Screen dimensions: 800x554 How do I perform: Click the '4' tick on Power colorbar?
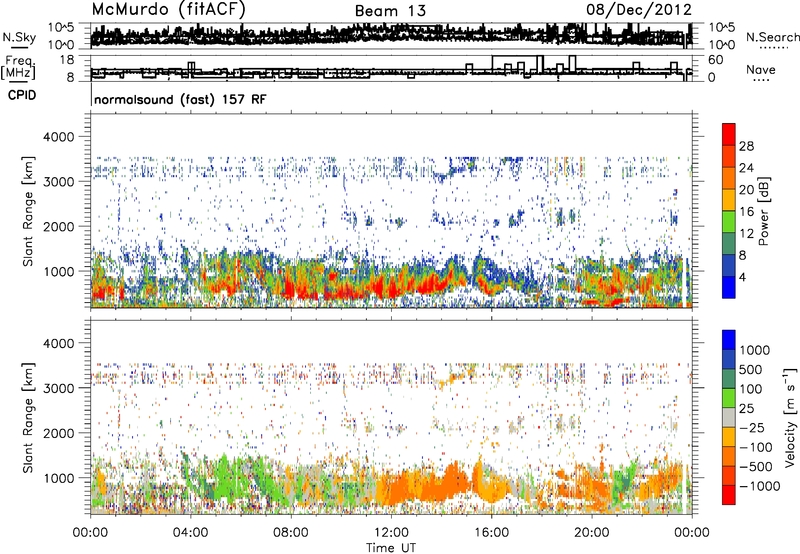click(x=743, y=278)
